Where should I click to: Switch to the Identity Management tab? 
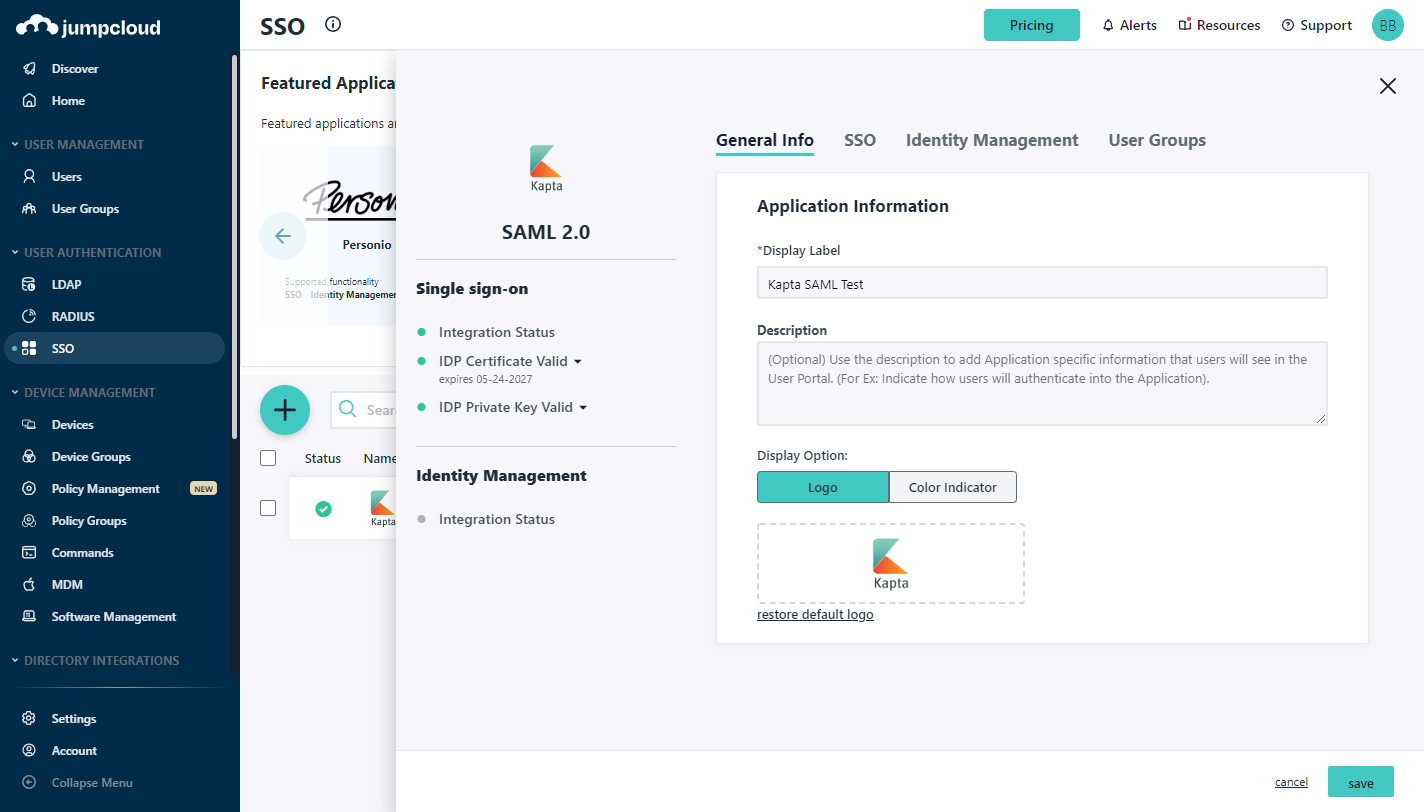[991, 140]
